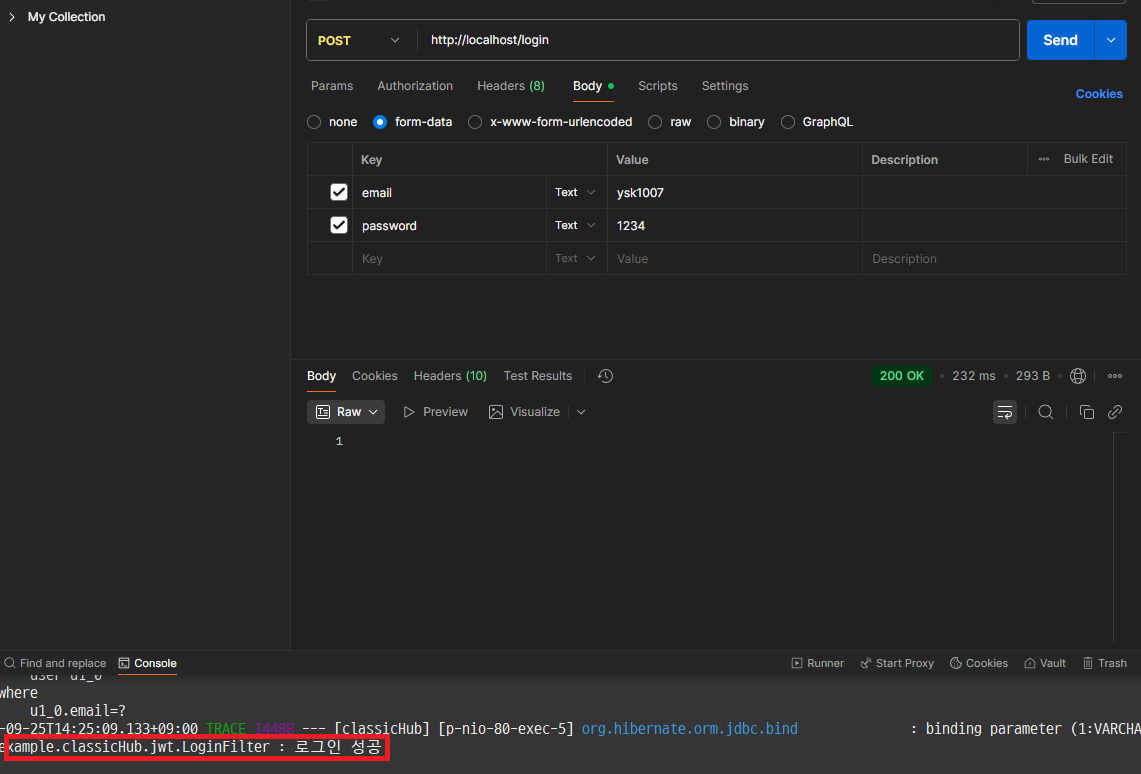Open Bulk Edit mode
The height and width of the screenshot is (774, 1141).
1088,159
